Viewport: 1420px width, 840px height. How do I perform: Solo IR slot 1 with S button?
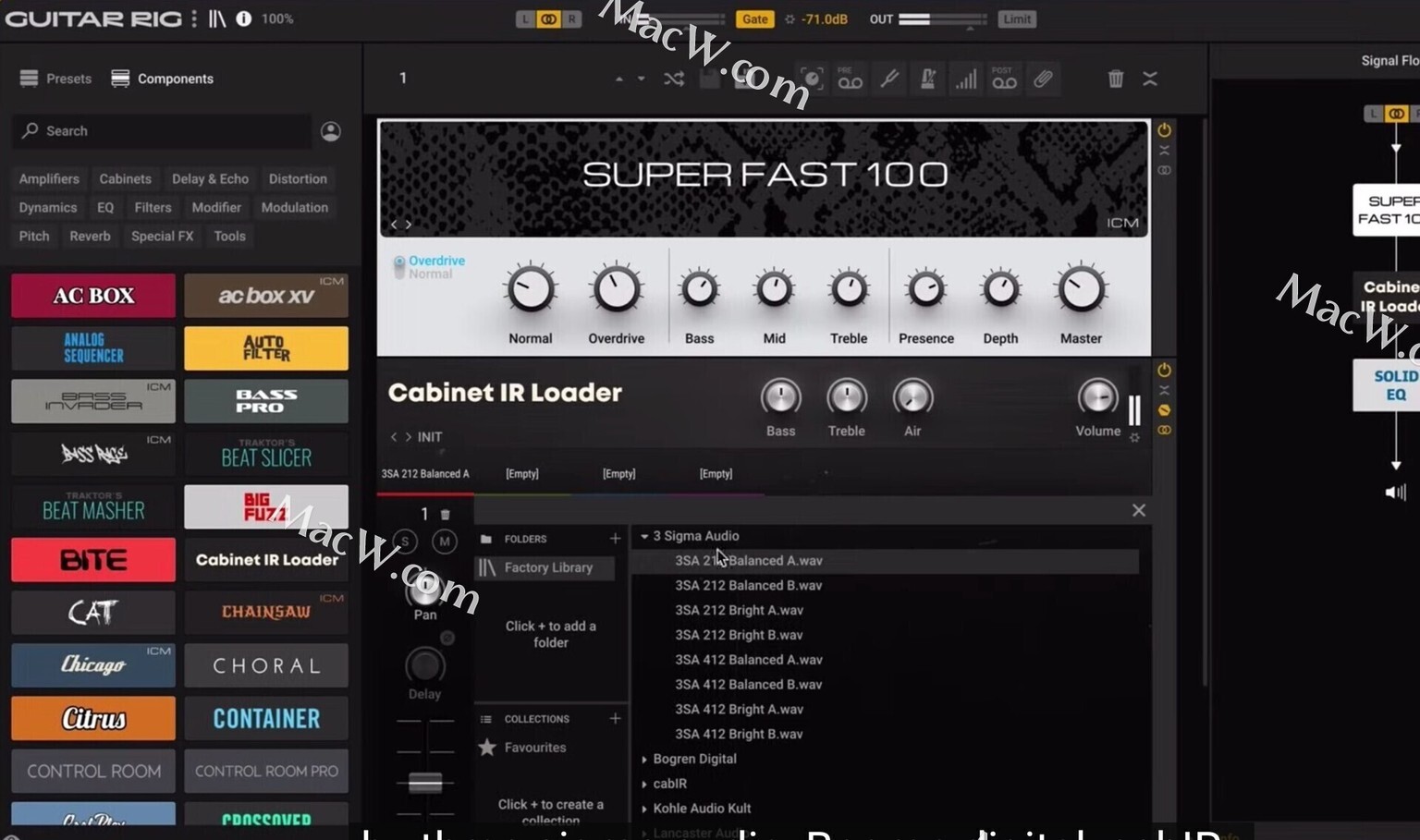click(405, 542)
